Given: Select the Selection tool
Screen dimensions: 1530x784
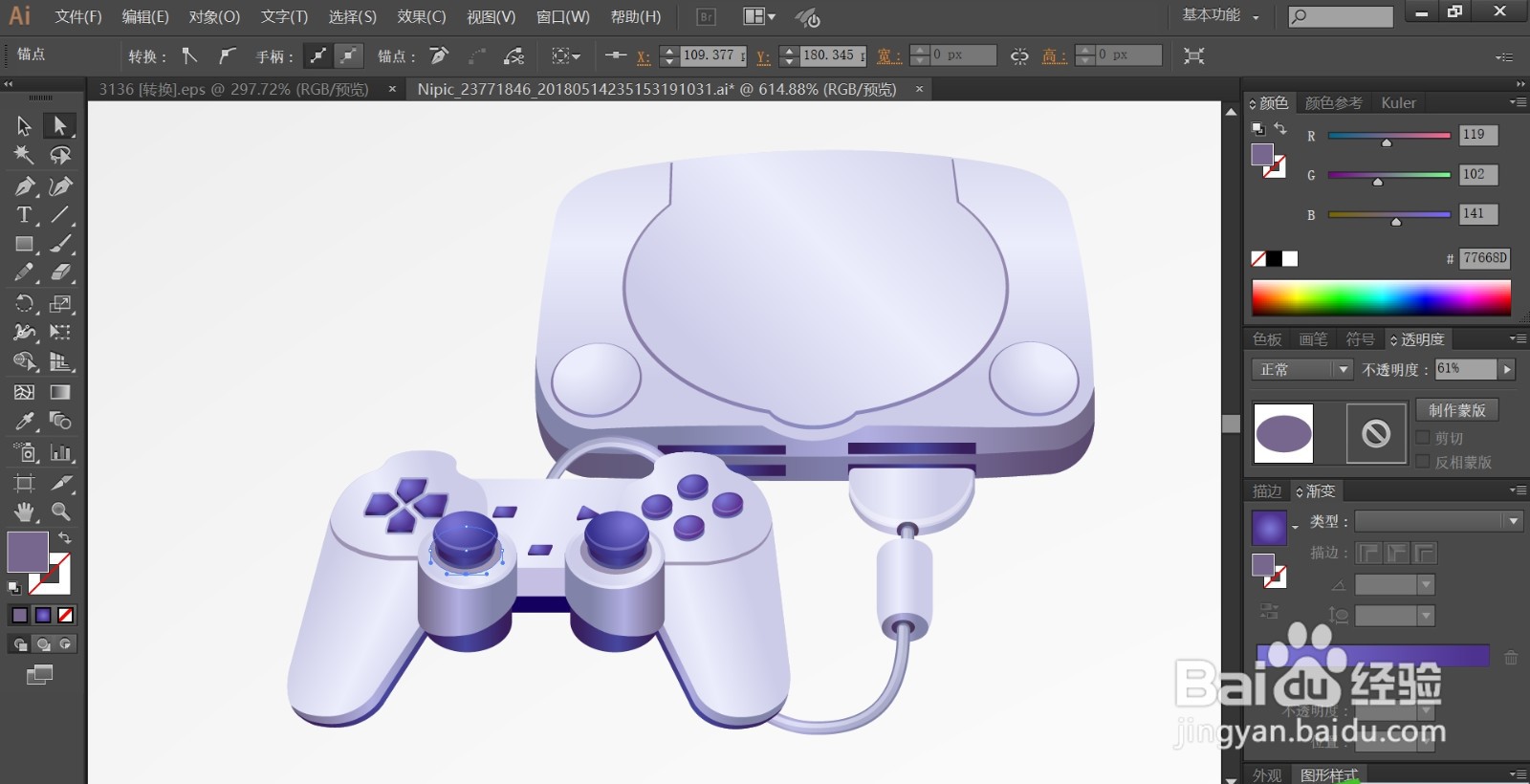Looking at the screenshot, I should [x=24, y=125].
